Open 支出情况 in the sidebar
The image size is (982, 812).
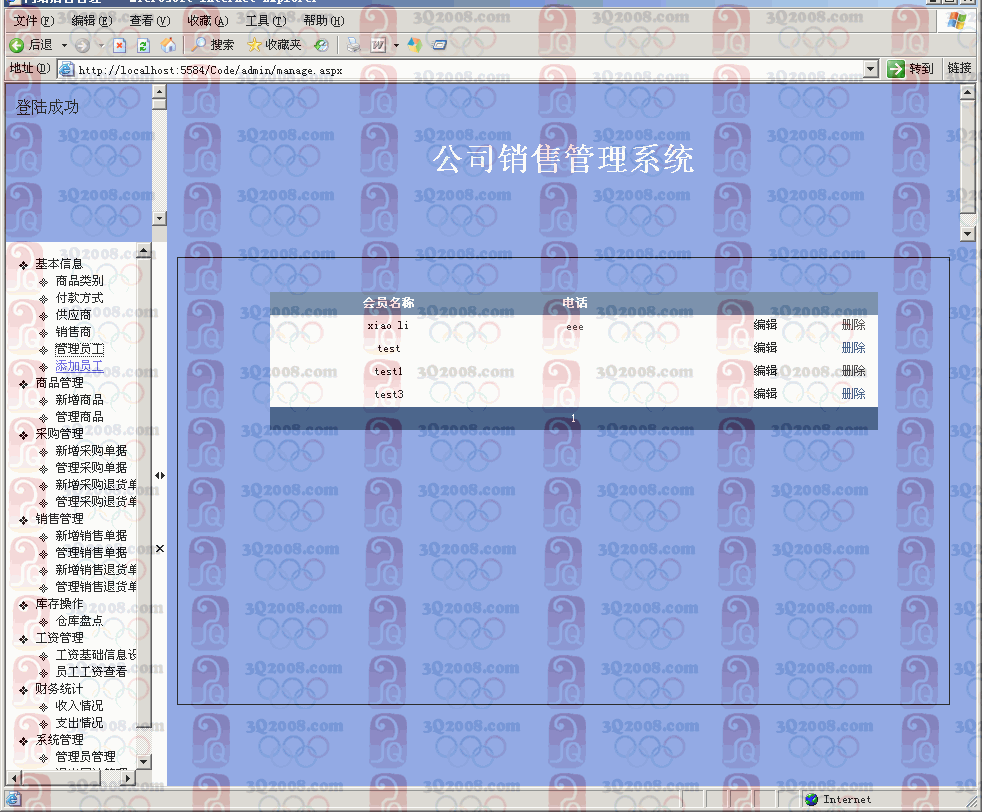tap(79, 723)
